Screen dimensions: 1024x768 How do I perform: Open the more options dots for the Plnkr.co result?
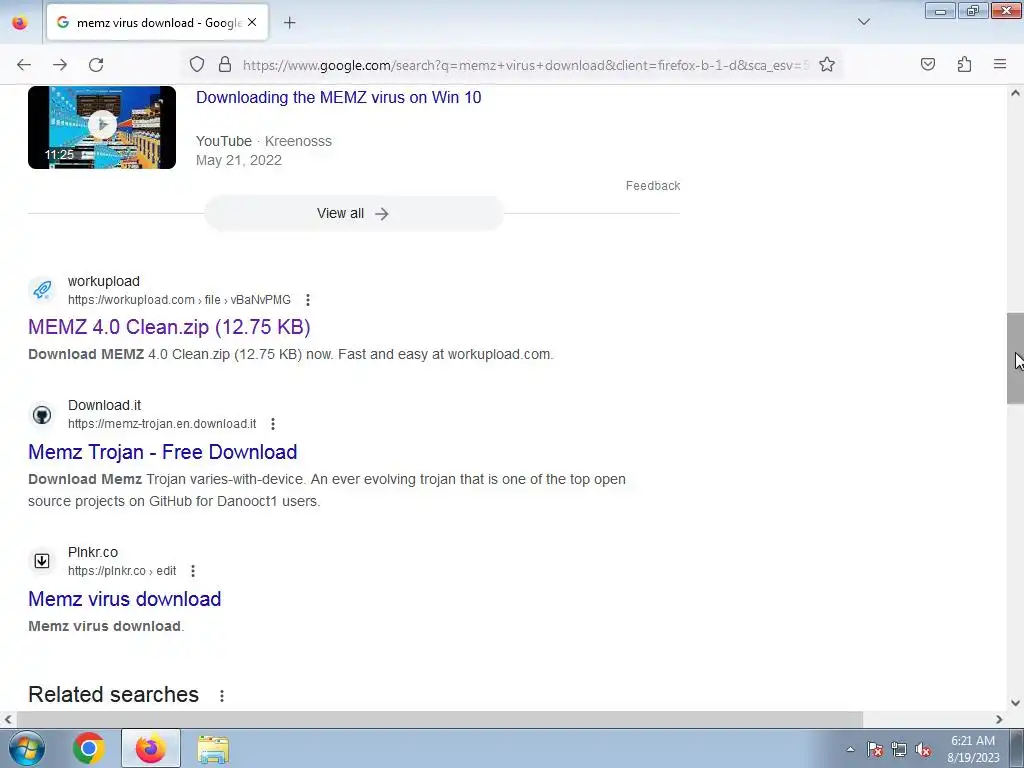[193, 571]
